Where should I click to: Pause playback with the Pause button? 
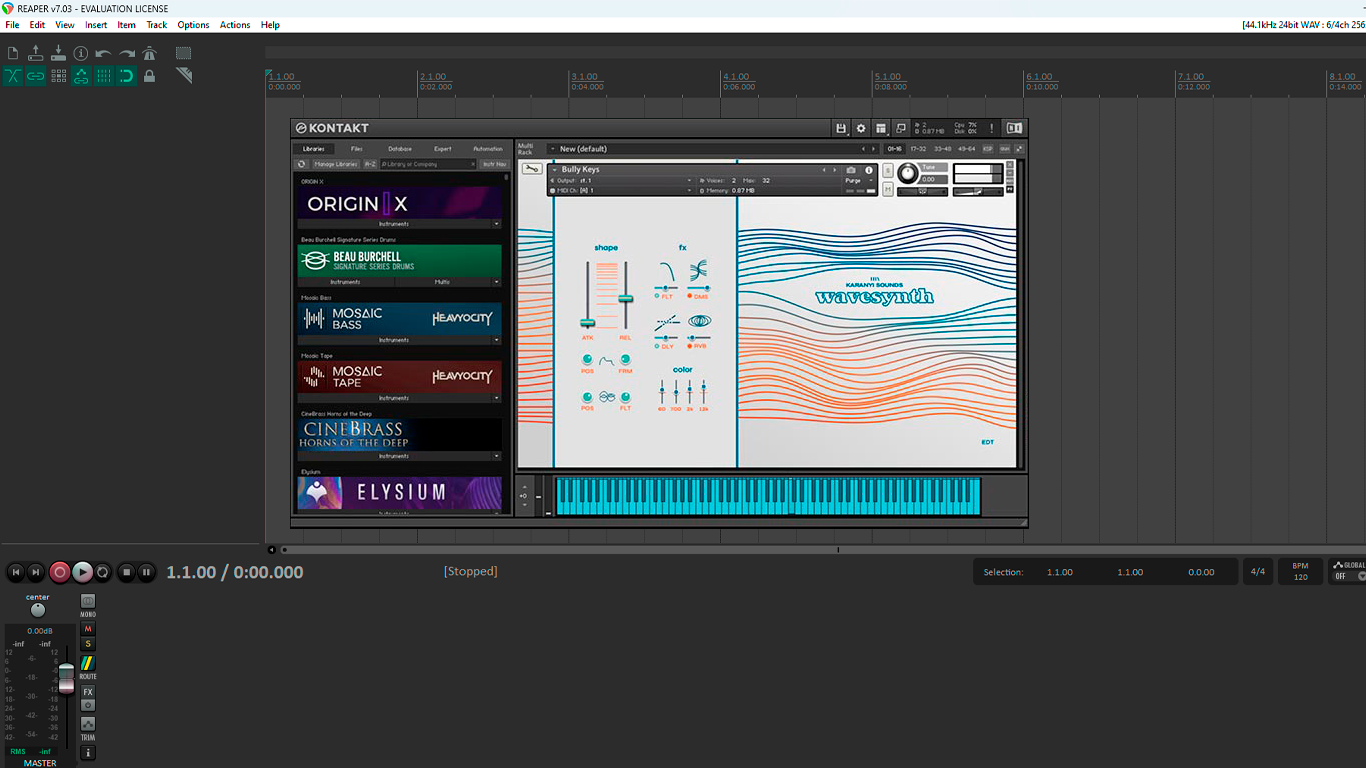coord(146,572)
